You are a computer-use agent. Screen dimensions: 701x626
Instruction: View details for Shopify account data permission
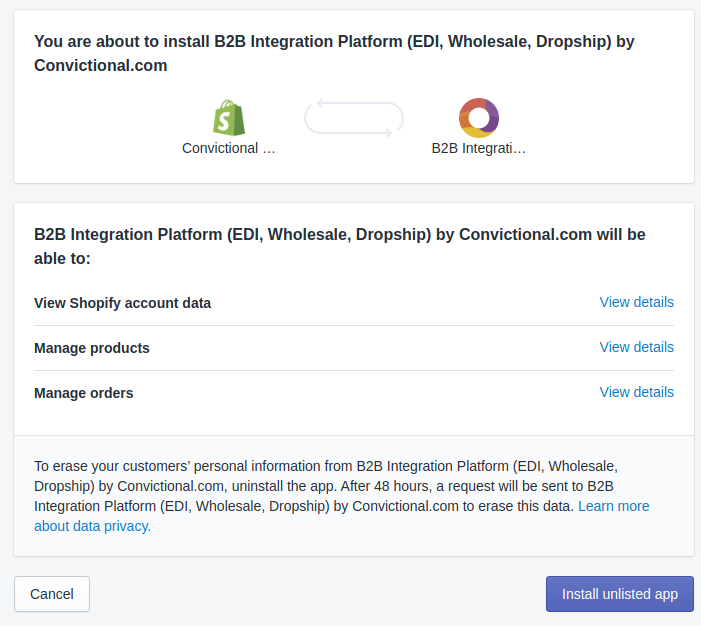tap(636, 302)
